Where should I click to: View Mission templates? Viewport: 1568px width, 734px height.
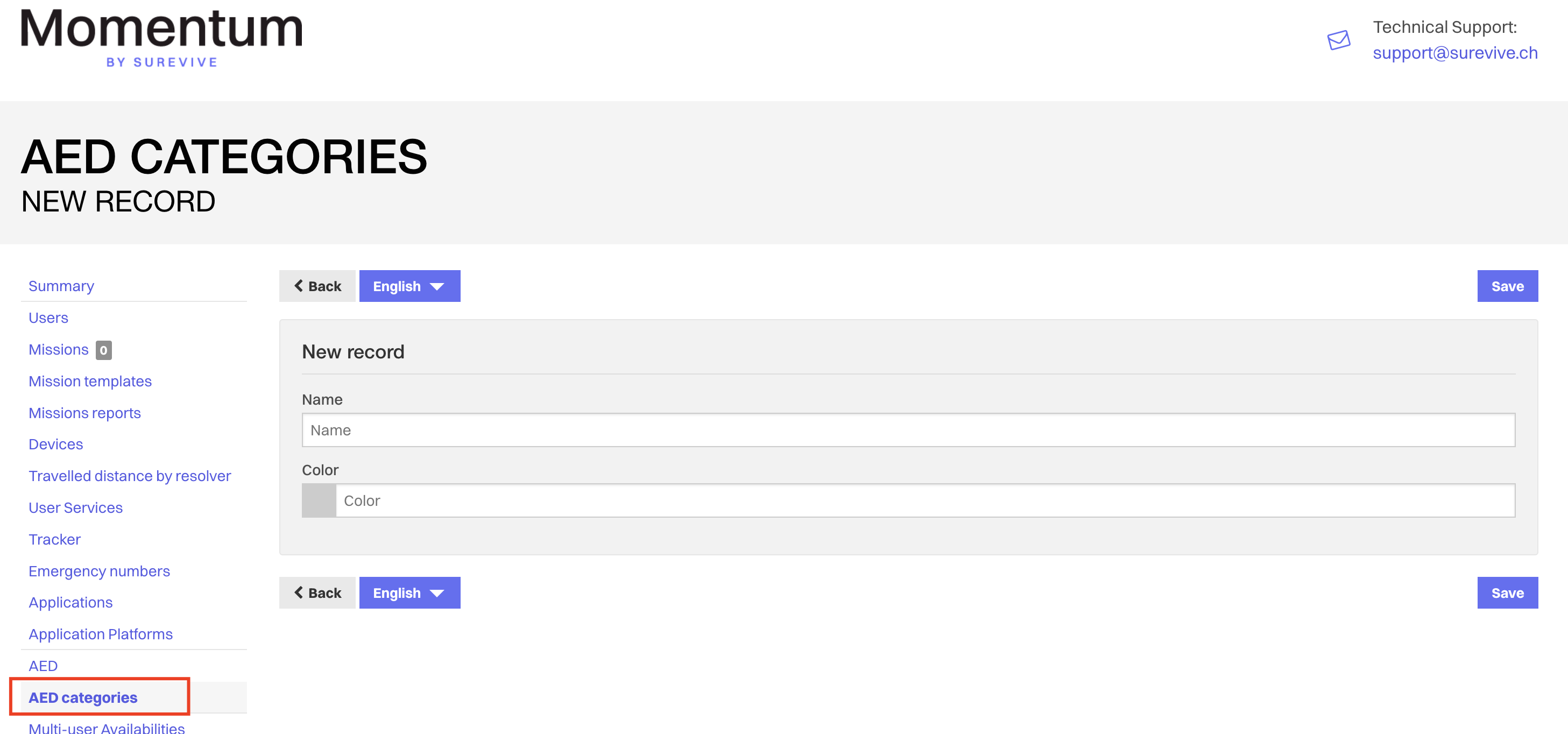89,381
